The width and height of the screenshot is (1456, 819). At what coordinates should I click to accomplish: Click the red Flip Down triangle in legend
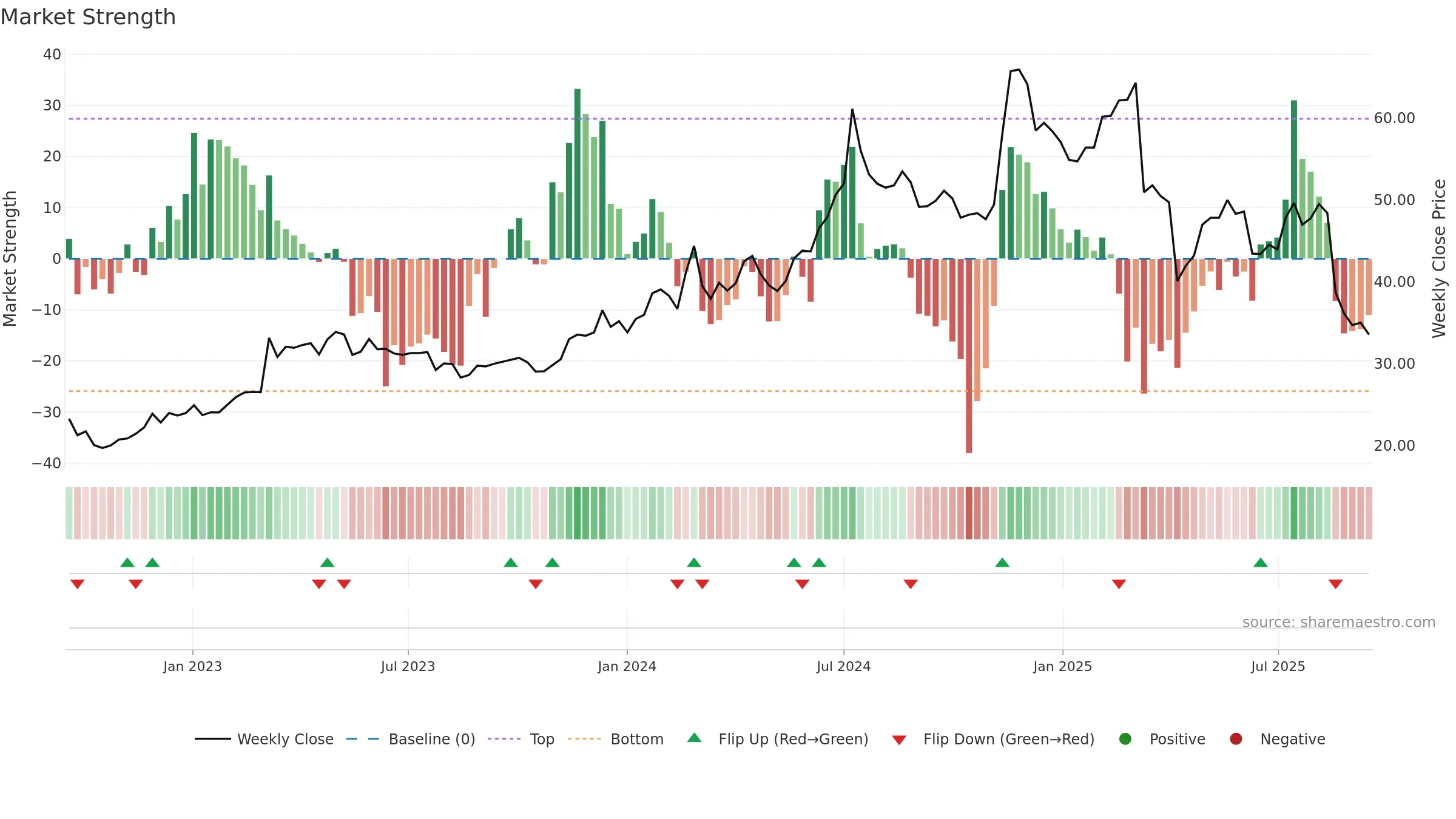899,740
